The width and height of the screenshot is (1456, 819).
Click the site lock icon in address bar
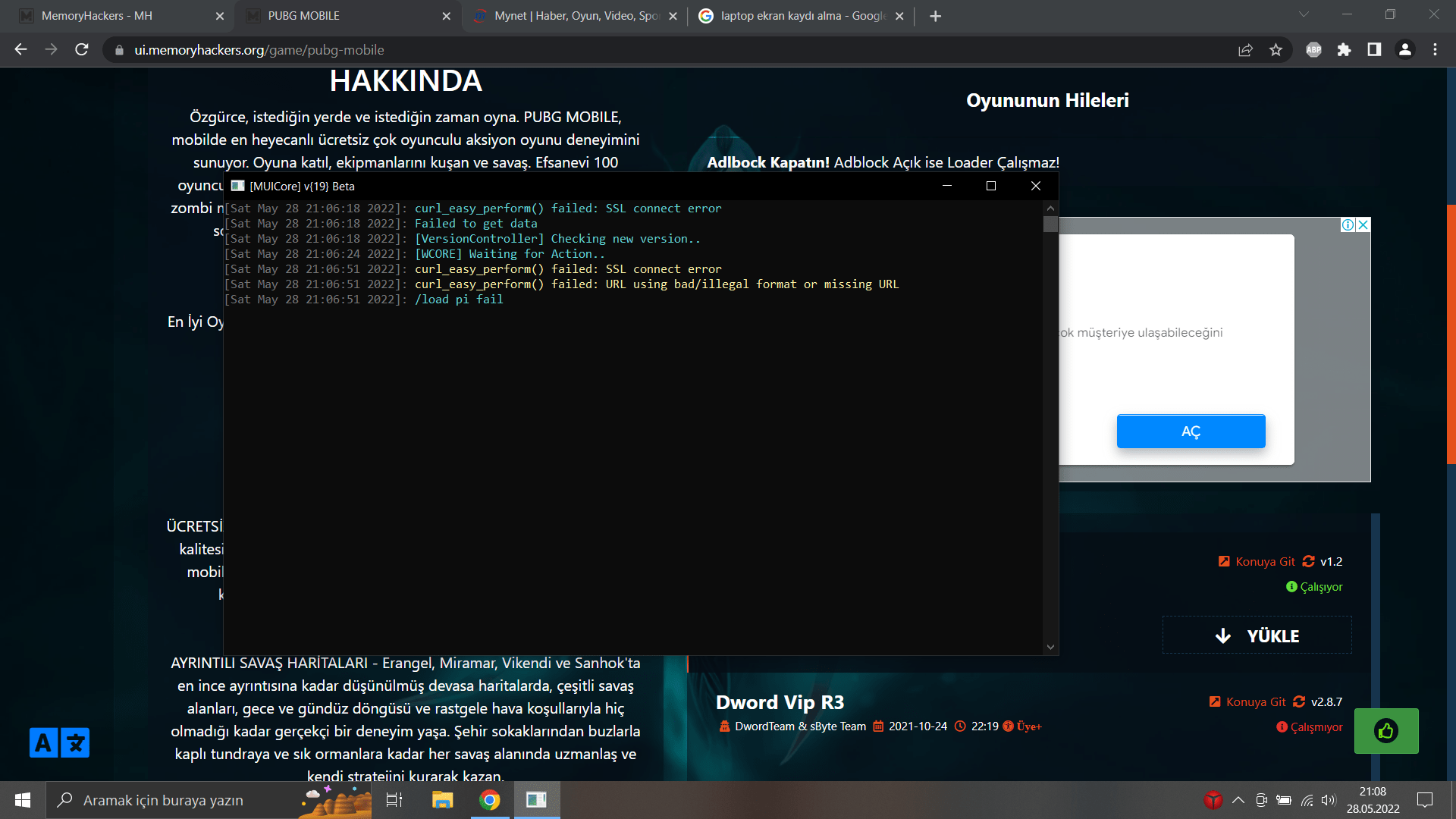(118, 50)
